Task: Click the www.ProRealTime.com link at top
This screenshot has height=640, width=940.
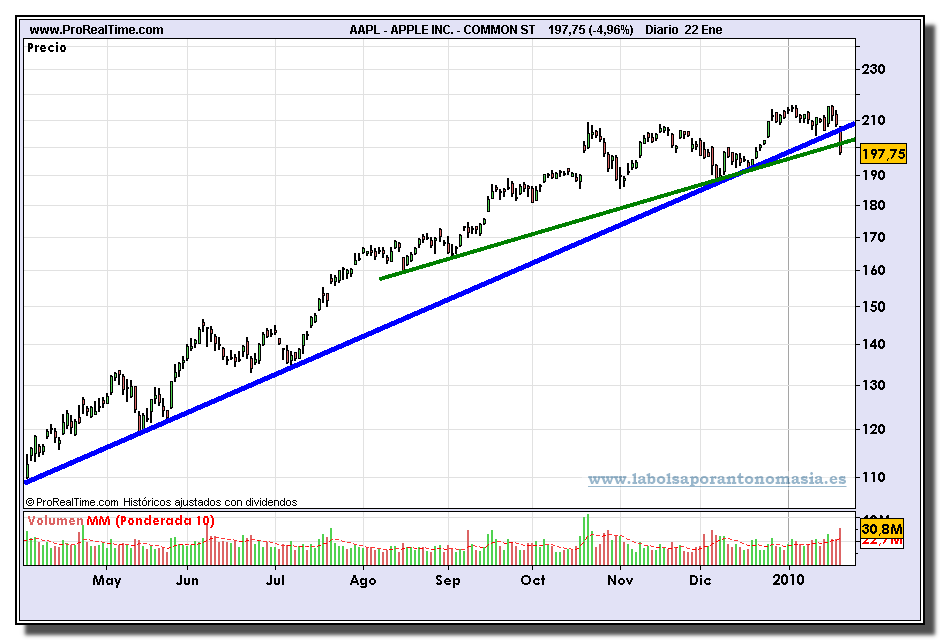Action: point(96,30)
